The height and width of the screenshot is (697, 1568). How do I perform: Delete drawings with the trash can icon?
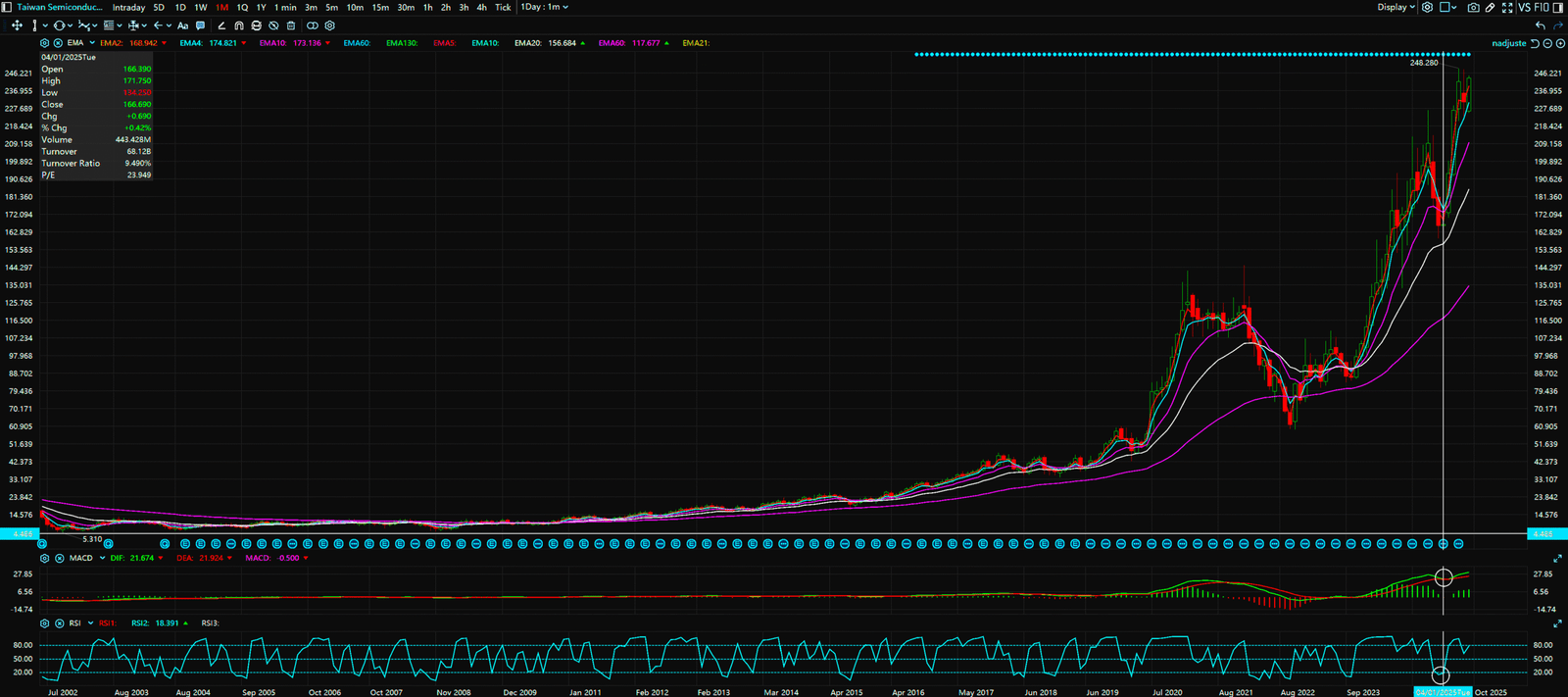pos(291,25)
